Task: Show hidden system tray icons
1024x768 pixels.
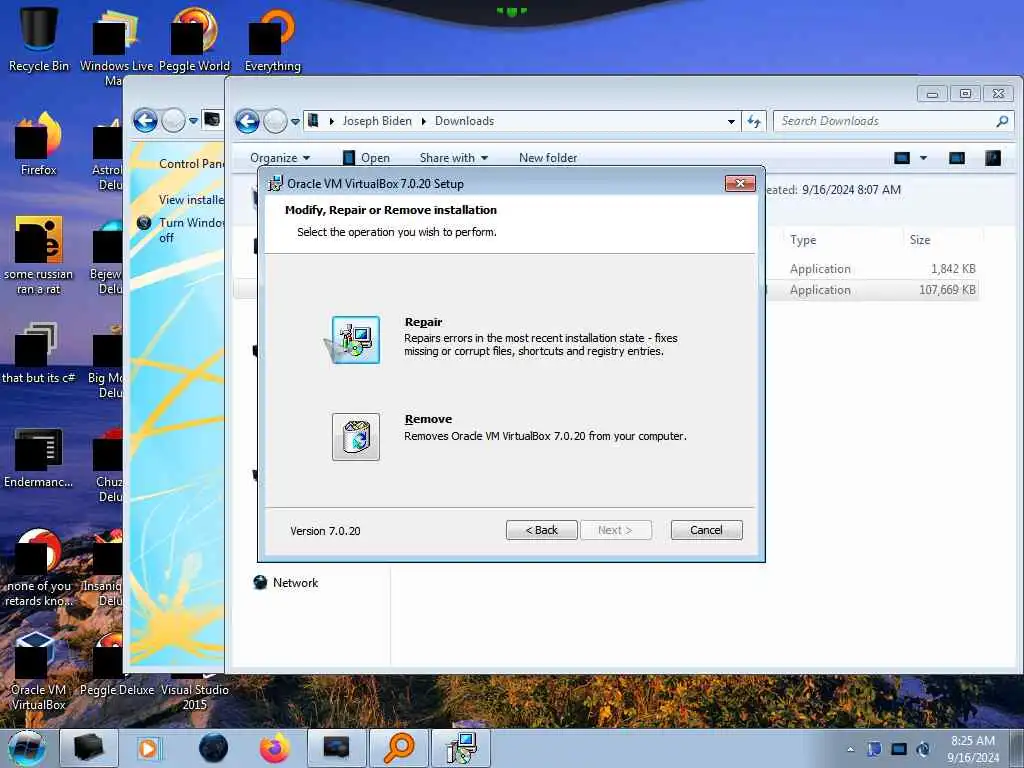Action: pyautogui.click(x=850, y=749)
